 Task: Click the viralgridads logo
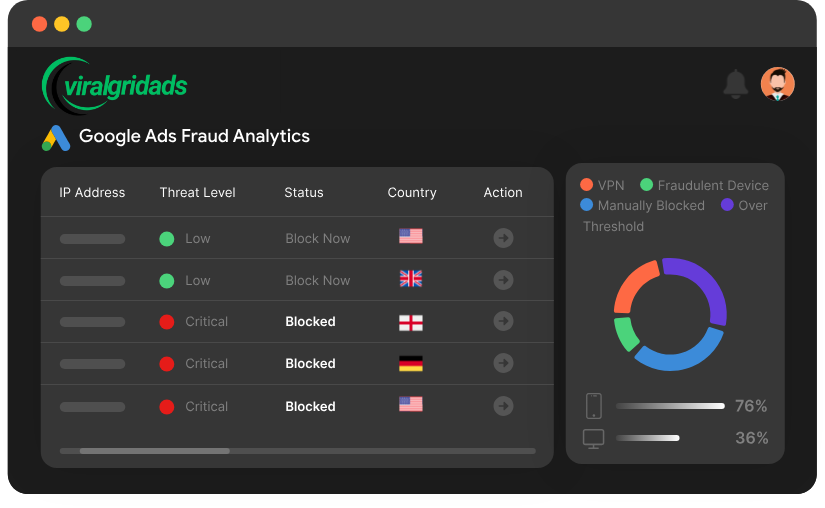(115, 85)
